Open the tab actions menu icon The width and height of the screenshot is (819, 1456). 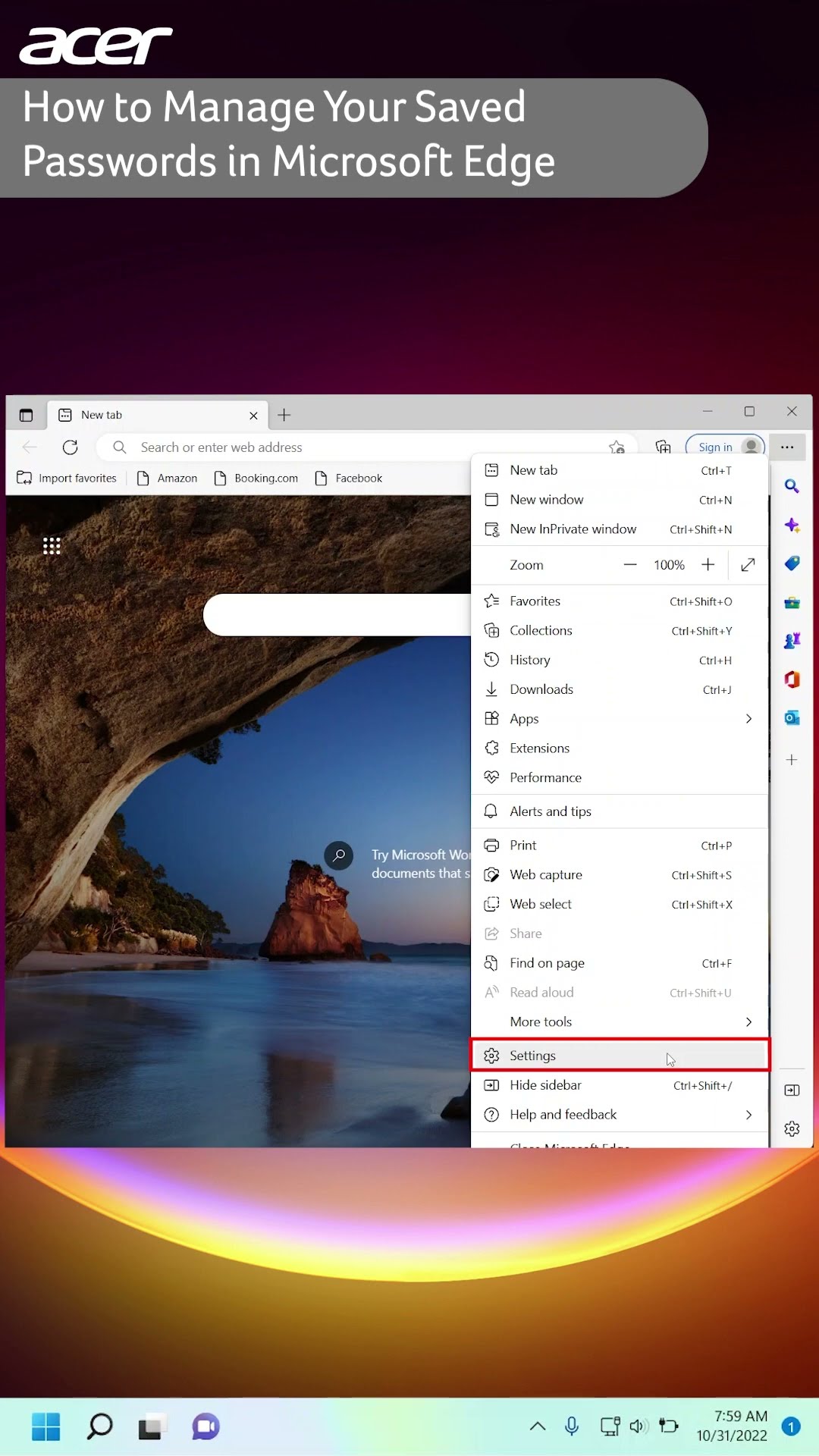(x=26, y=415)
